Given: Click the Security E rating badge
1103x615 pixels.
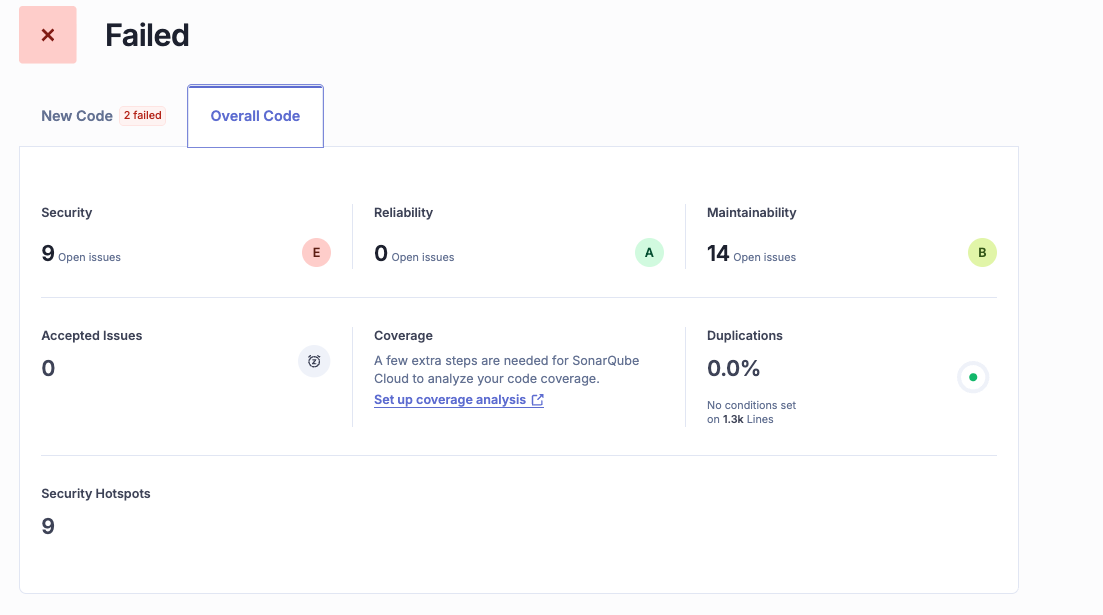Looking at the screenshot, I should (x=316, y=253).
